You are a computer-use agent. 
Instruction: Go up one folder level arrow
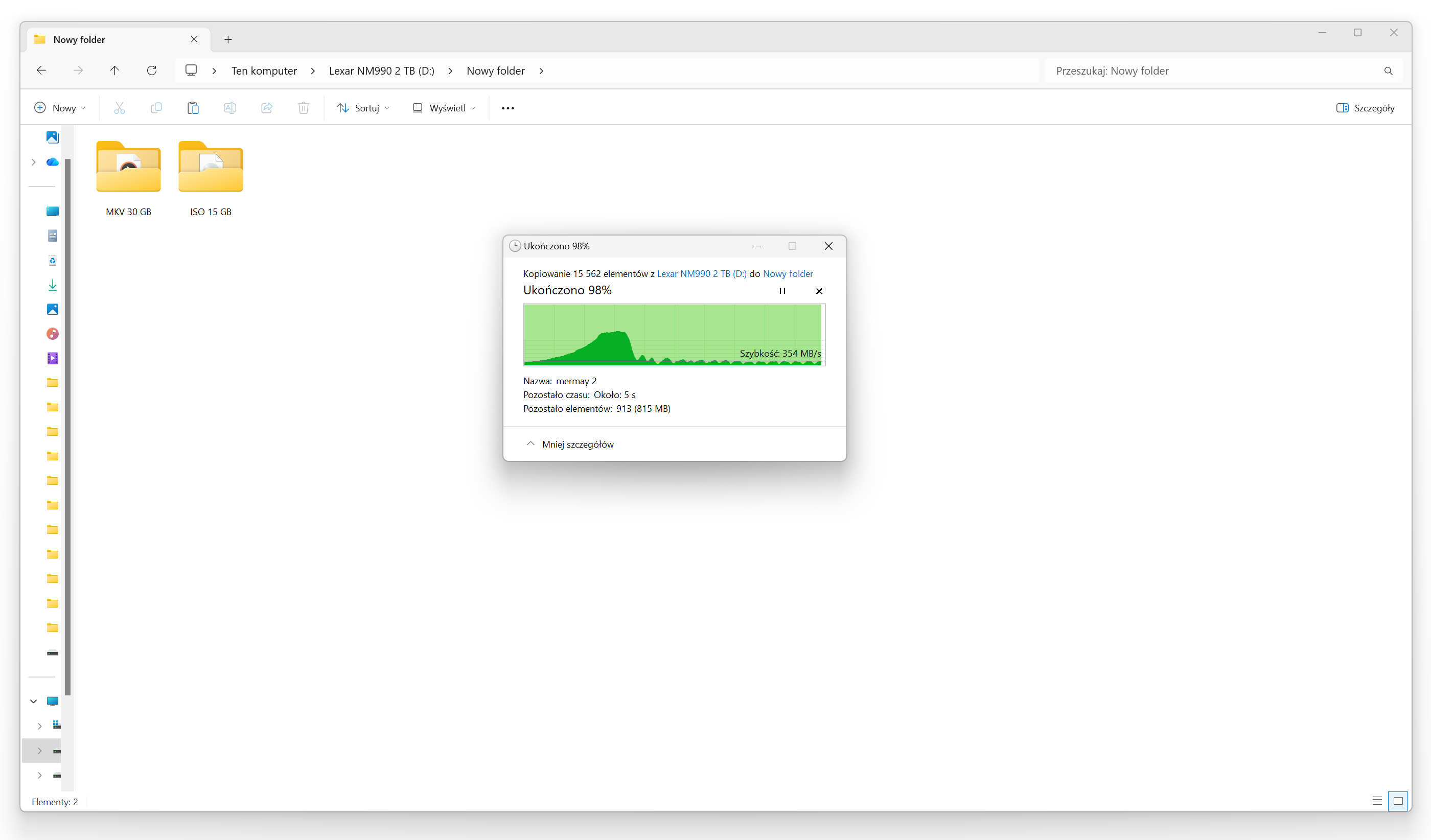114,71
